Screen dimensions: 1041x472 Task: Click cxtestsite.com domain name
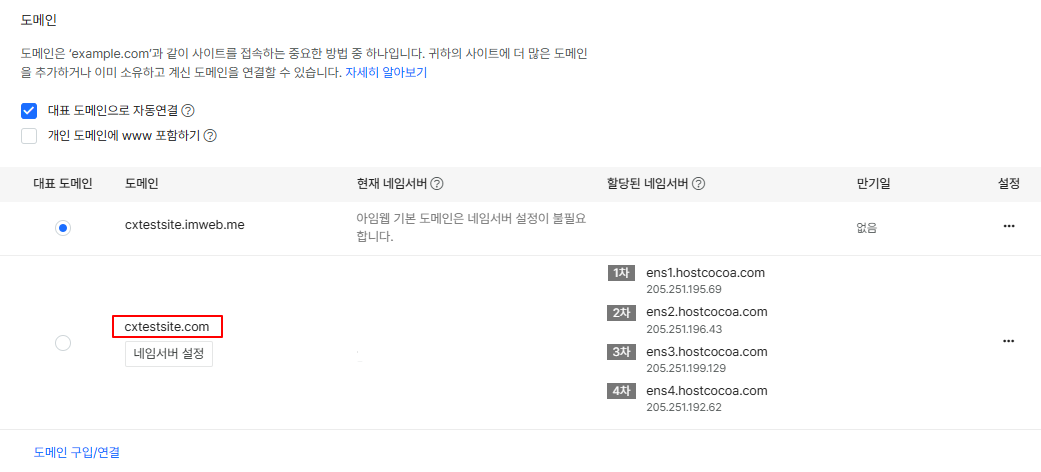(x=167, y=327)
